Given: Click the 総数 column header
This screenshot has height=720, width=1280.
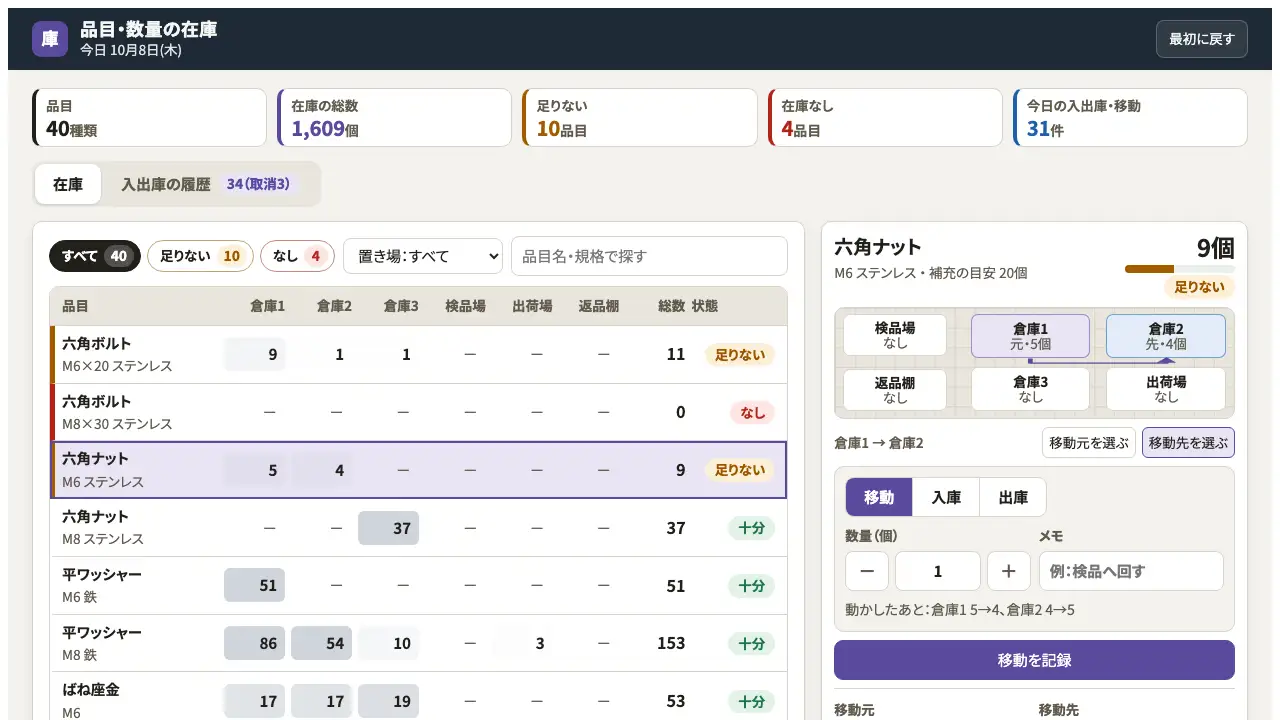Looking at the screenshot, I should (672, 306).
